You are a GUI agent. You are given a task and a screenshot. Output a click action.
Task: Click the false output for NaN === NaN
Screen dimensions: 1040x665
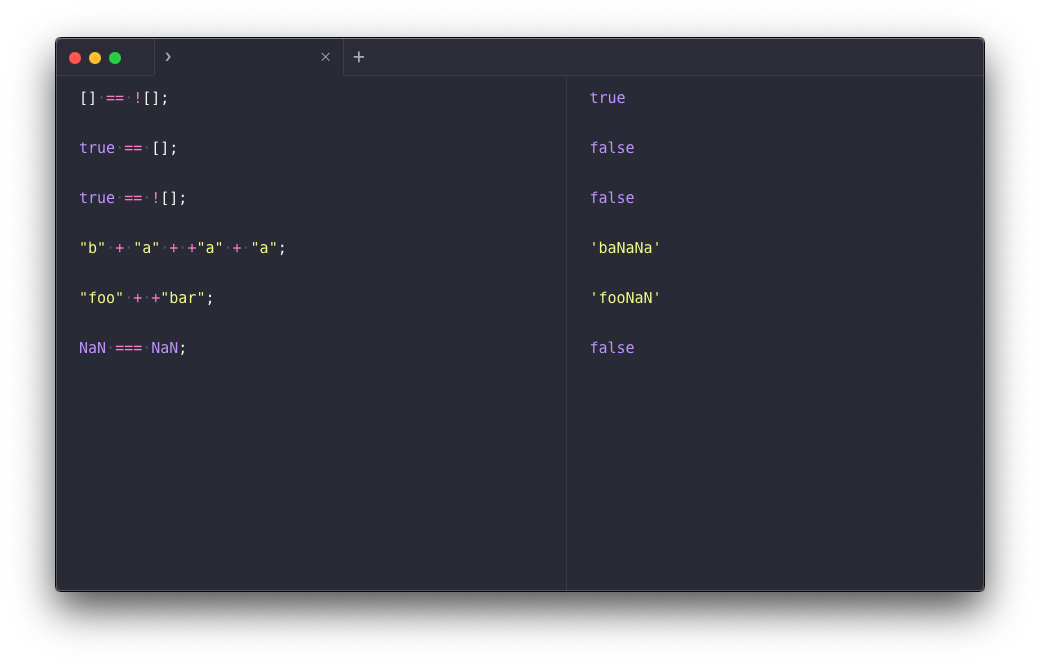point(612,347)
